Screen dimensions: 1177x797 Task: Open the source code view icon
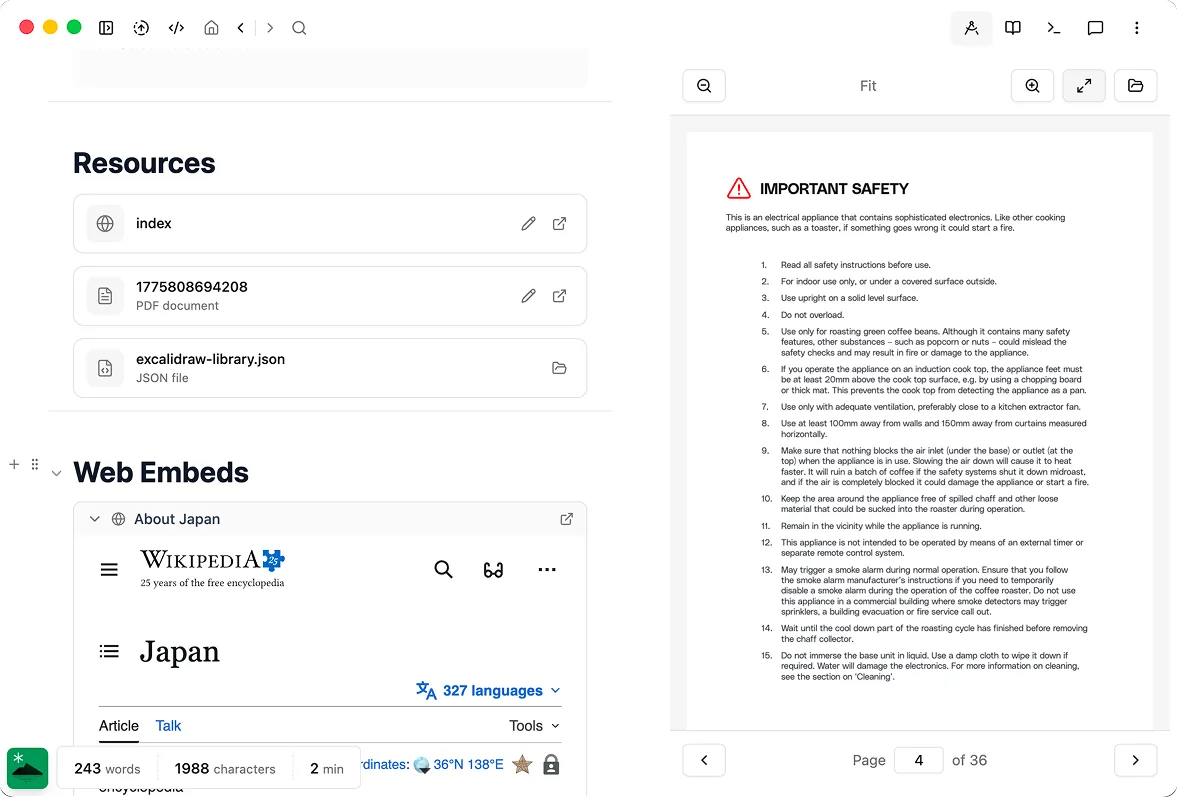pos(176,28)
